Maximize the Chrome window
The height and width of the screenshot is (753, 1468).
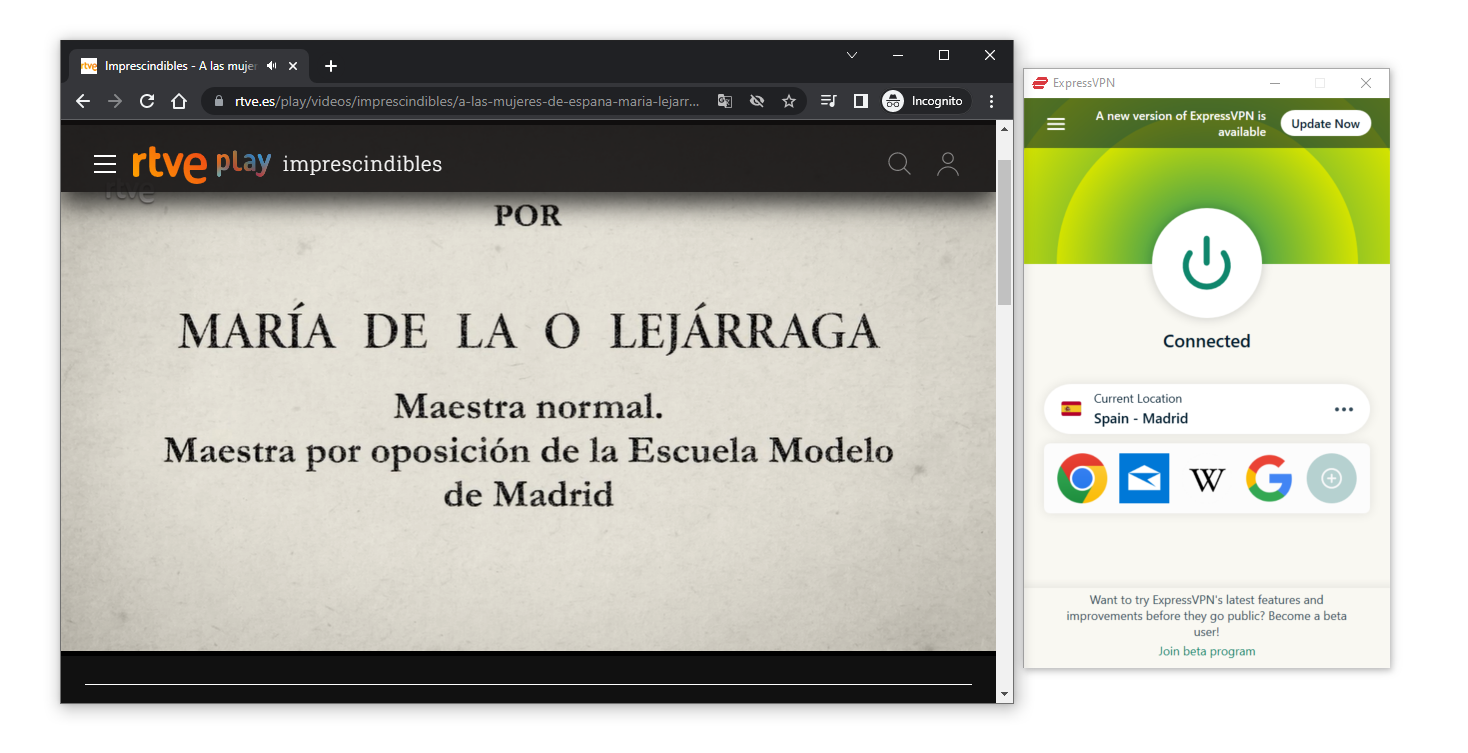[x=944, y=55]
